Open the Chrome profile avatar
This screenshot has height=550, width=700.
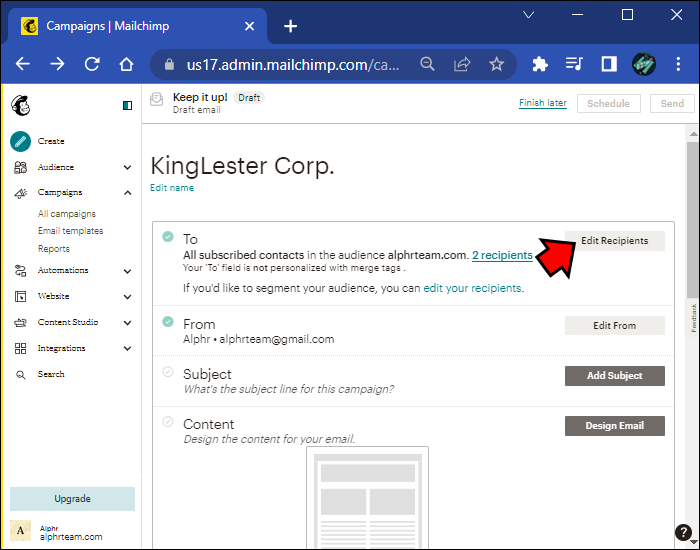coord(644,64)
